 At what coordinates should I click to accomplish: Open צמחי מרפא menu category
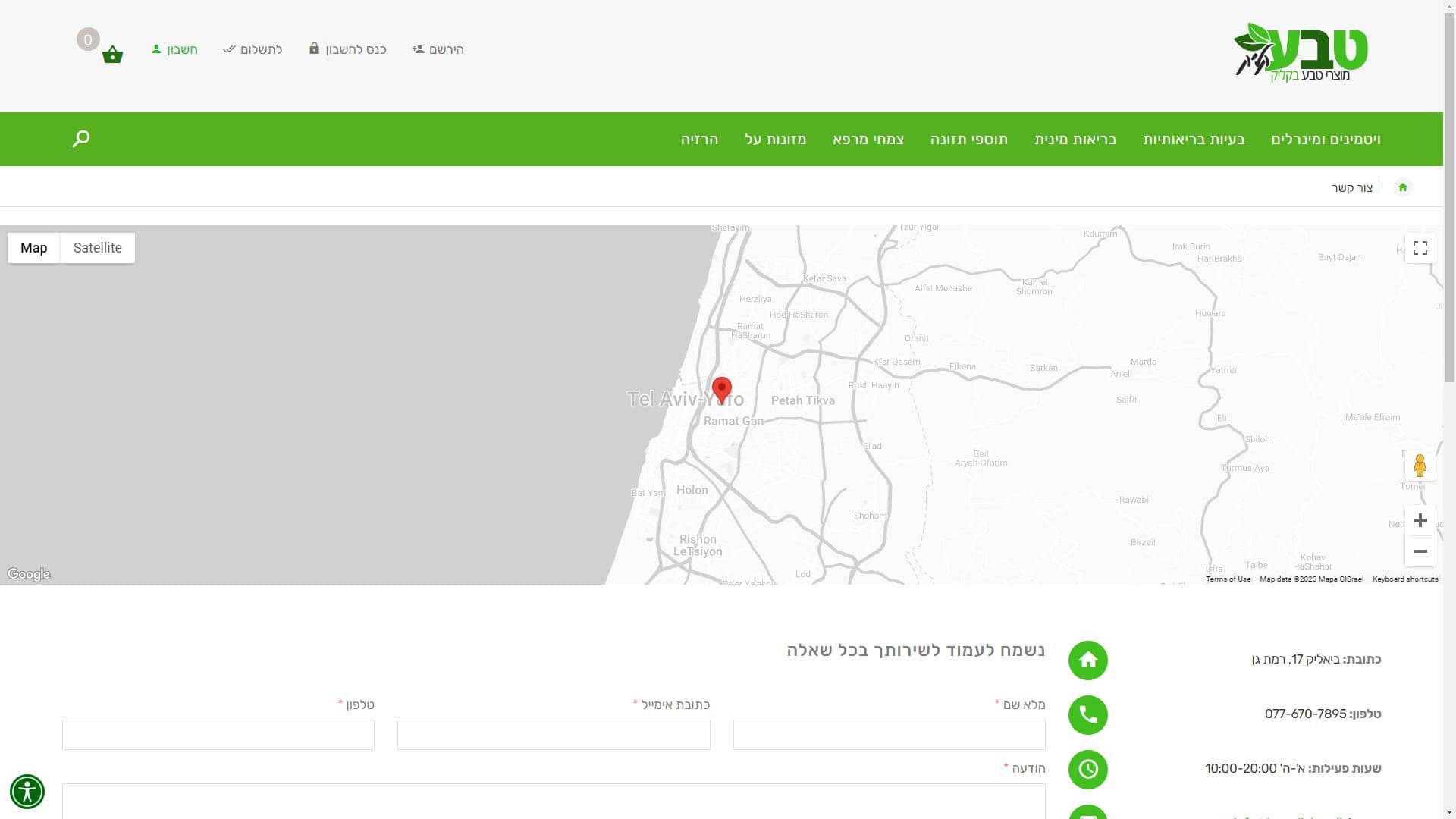[x=868, y=140]
